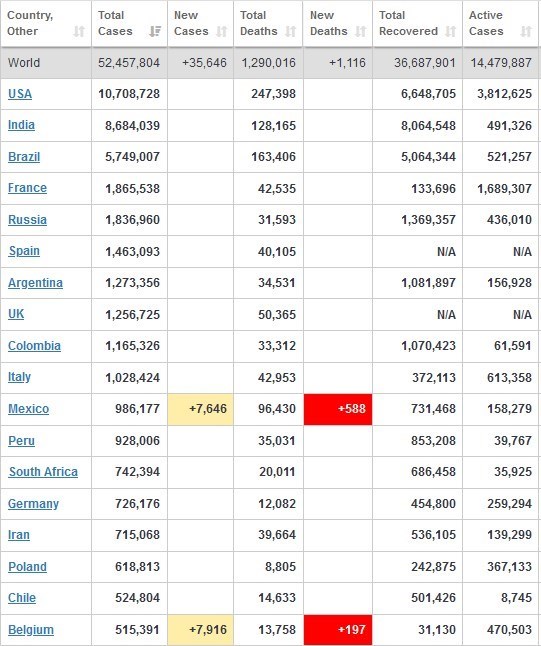Image resolution: width=541 pixels, height=646 pixels.
Task: Sort by Active Cases arrow icon
Action: (x=526, y=31)
